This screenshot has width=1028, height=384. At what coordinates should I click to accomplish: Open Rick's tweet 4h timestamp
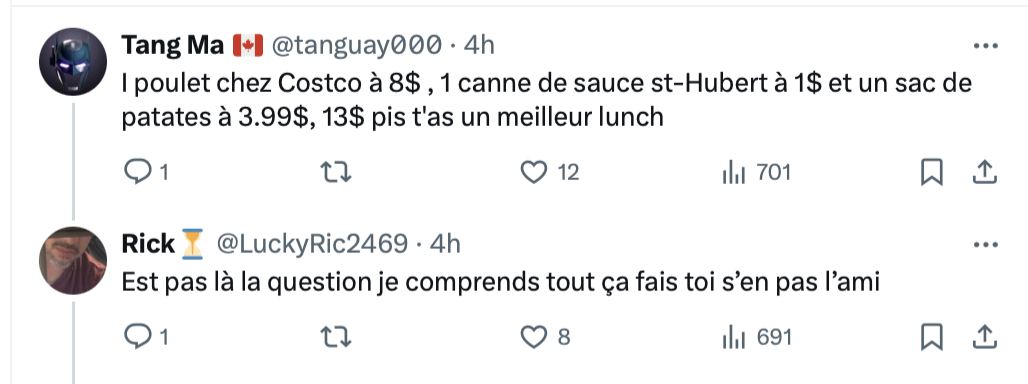tap(445, 244)
